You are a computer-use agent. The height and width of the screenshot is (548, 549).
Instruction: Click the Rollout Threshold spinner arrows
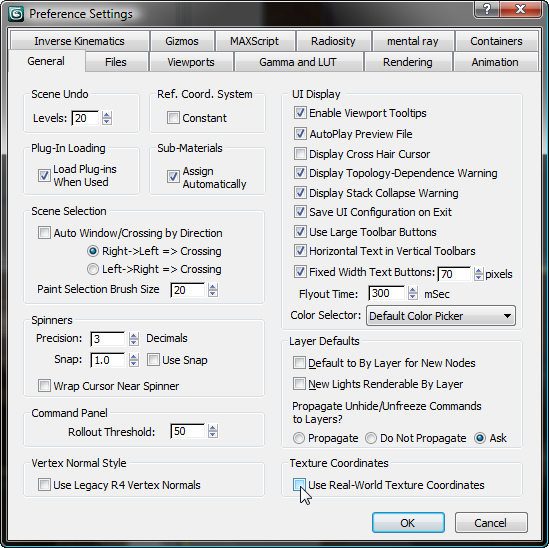coord(213,431)
